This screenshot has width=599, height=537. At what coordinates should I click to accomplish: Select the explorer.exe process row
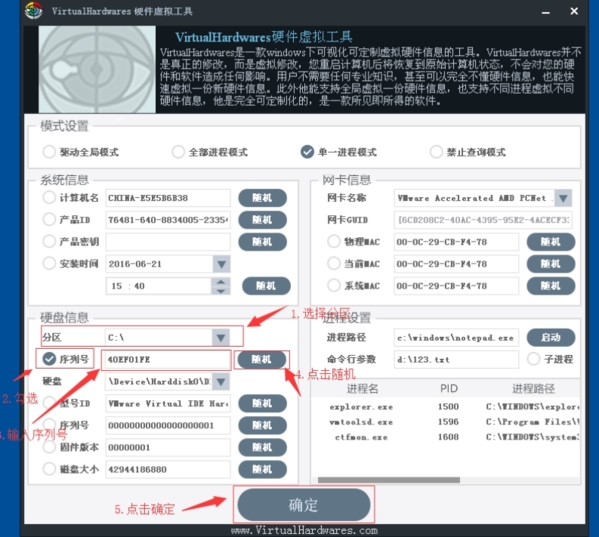pyautogui.click(x=446, y=407)
